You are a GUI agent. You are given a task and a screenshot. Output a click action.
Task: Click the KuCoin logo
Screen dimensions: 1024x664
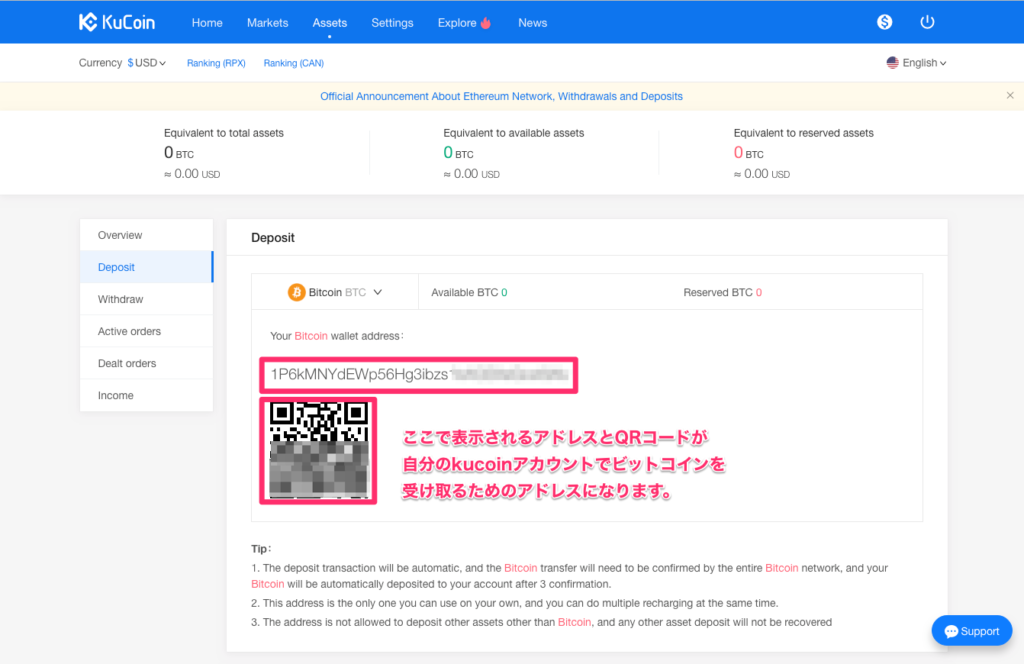117,22
